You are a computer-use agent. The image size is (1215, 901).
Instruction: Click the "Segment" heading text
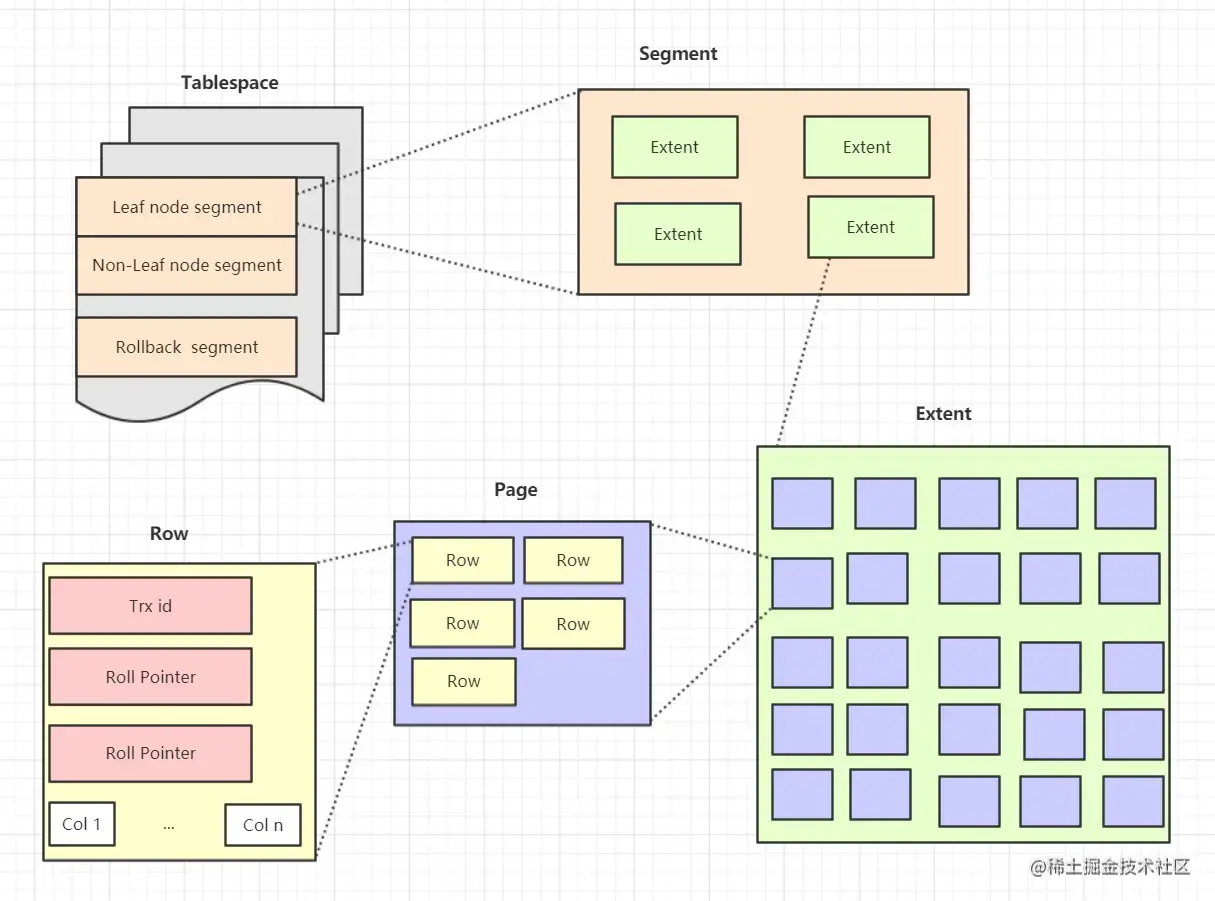pyautogui.click(x=678, y=54)
